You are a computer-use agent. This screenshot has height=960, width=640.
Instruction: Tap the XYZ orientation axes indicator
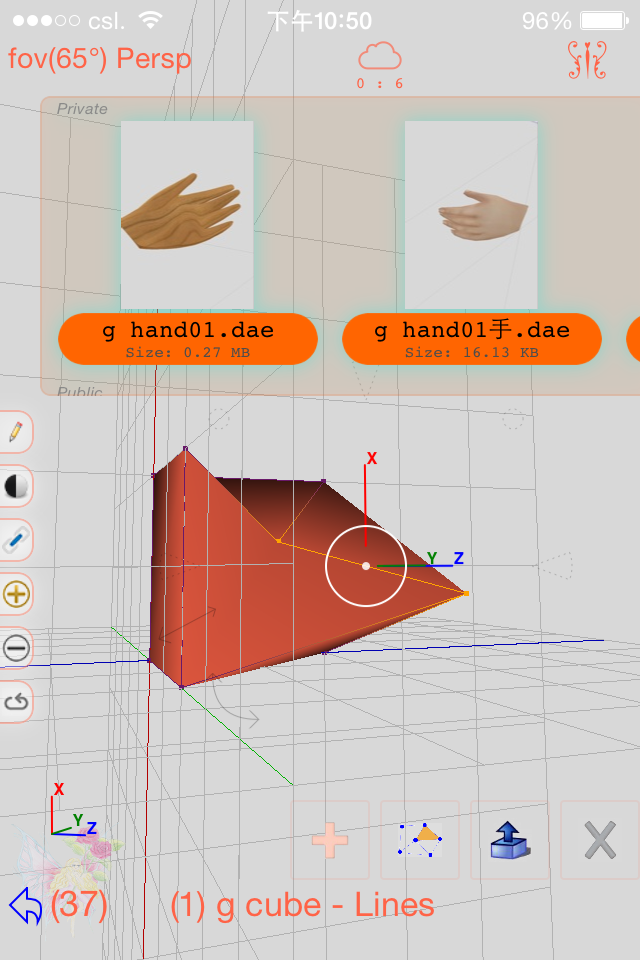coord(73,809)
